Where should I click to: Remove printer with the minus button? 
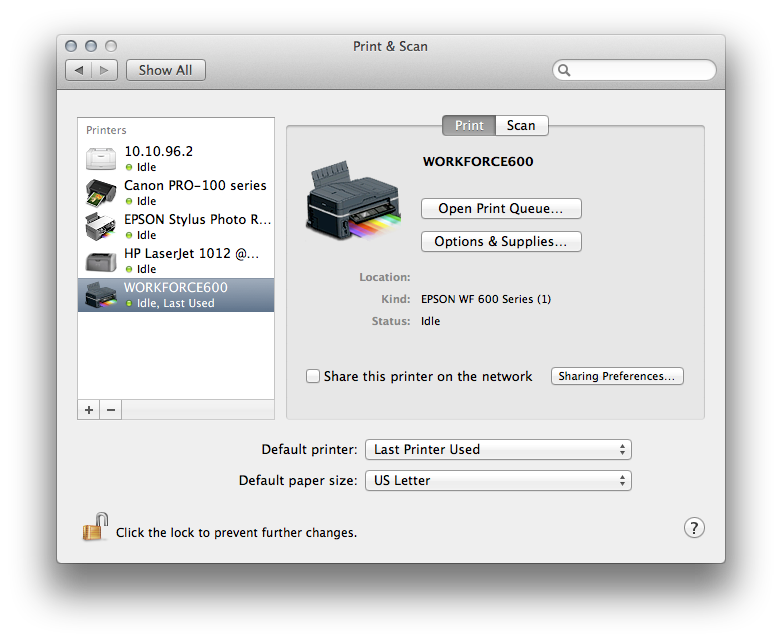pyautogui.click(x=111, y=410)
